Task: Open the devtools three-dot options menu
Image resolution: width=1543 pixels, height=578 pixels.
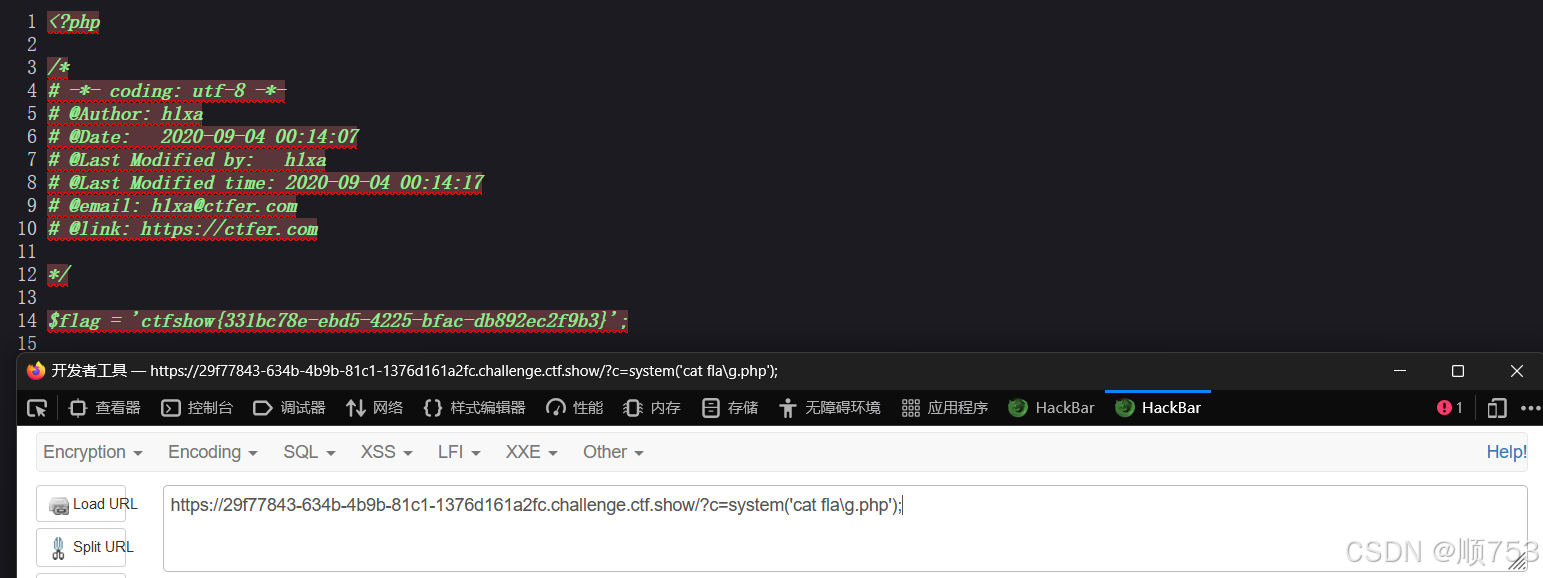Action: [1530, 407]
